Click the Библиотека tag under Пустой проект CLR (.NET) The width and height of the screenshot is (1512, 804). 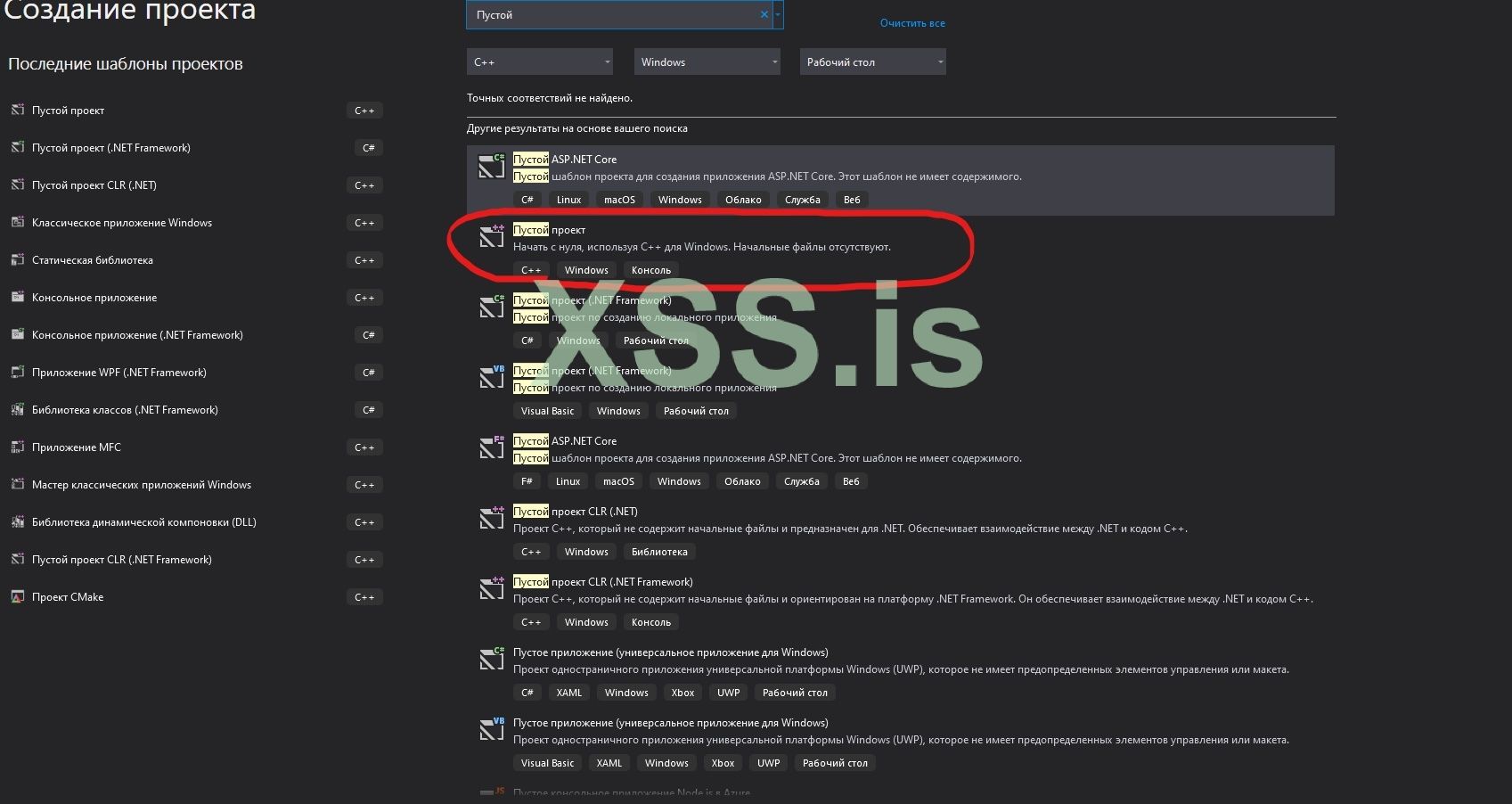[x=659, y=552]
